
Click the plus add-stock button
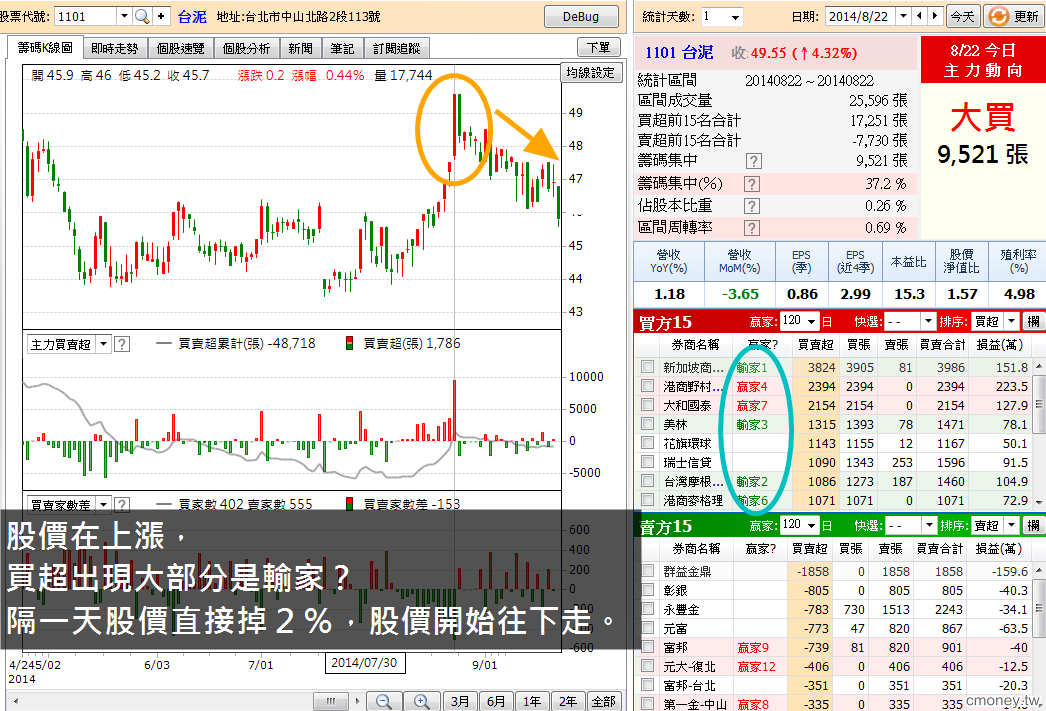(x=161, y=16)
